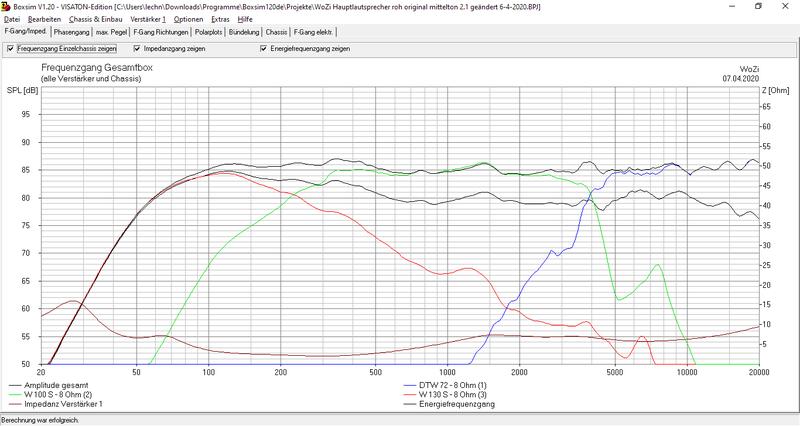Click the Impedanz Verstärker 1 legend entry

coord(56,404)
